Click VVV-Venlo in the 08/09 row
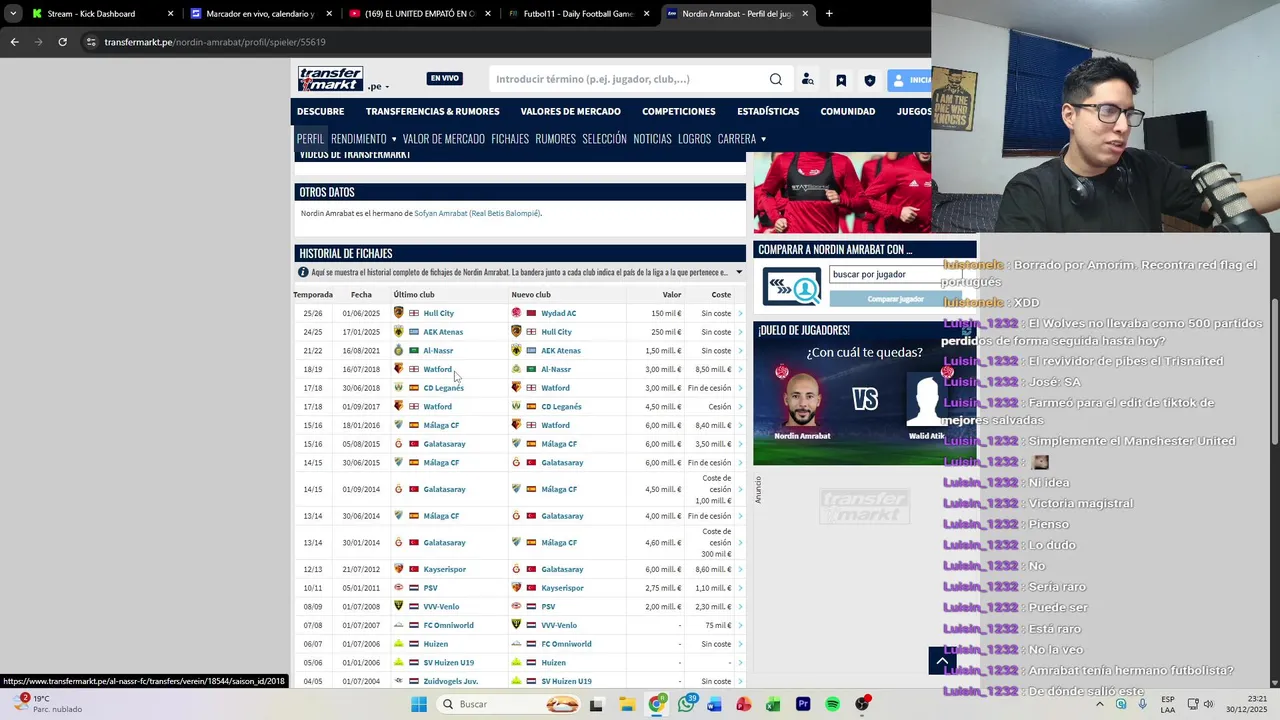The image size is (1280, 720). coord(441,607)
